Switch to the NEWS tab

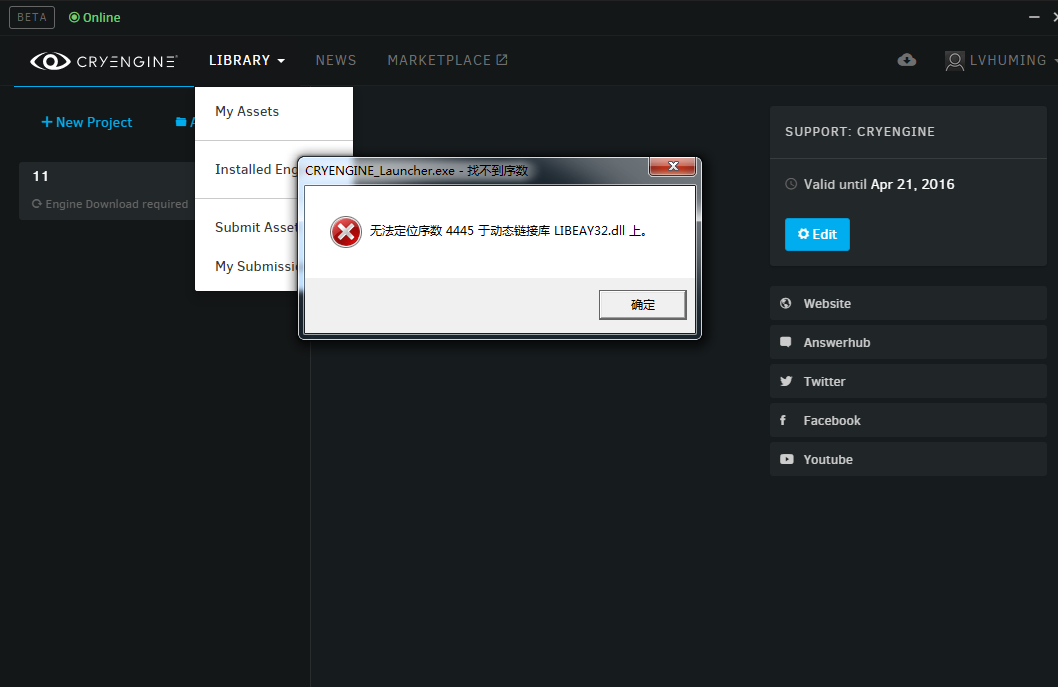(336, 60)
